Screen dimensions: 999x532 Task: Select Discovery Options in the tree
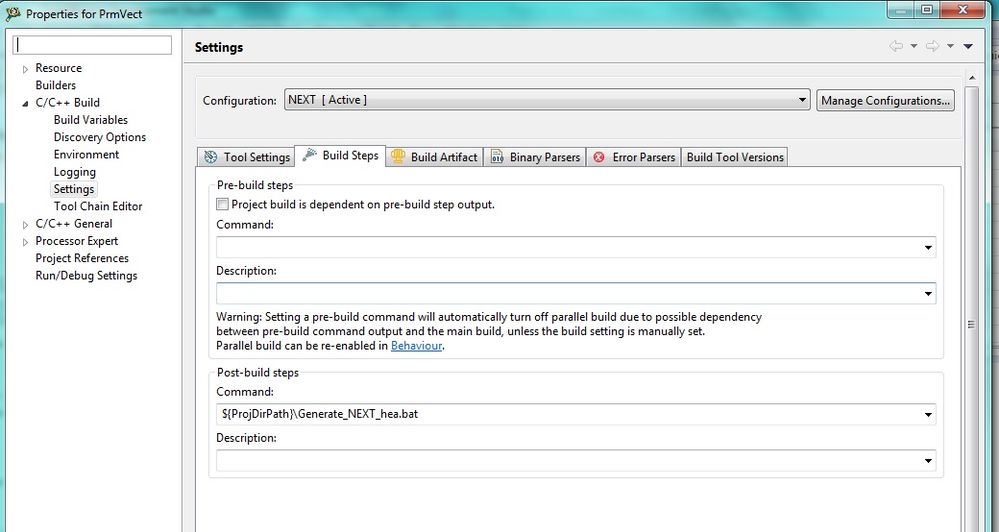click(99, 137)
